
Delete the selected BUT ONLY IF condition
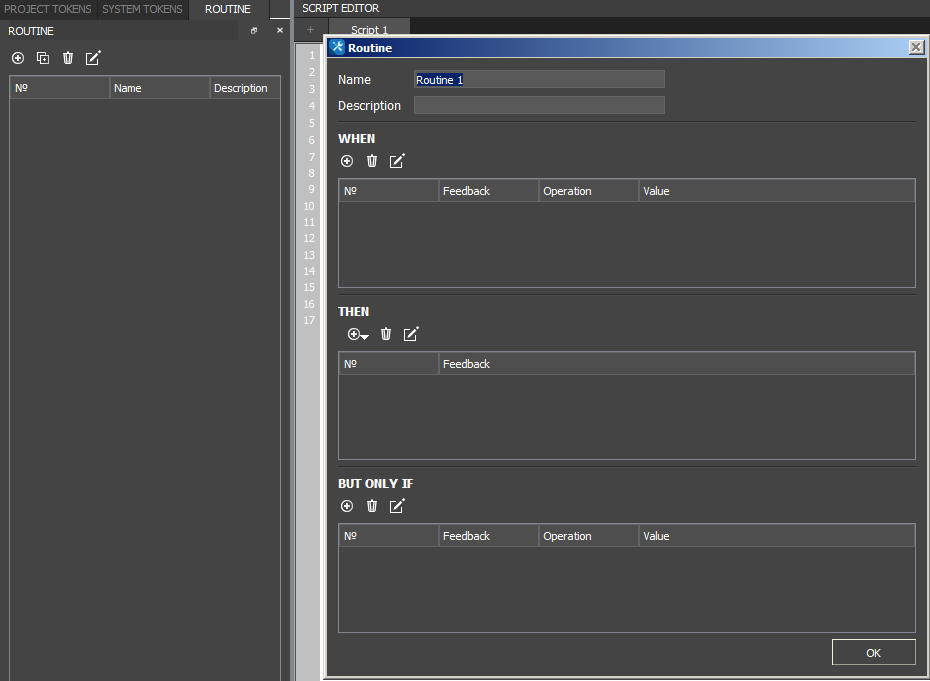coord(372,506)
